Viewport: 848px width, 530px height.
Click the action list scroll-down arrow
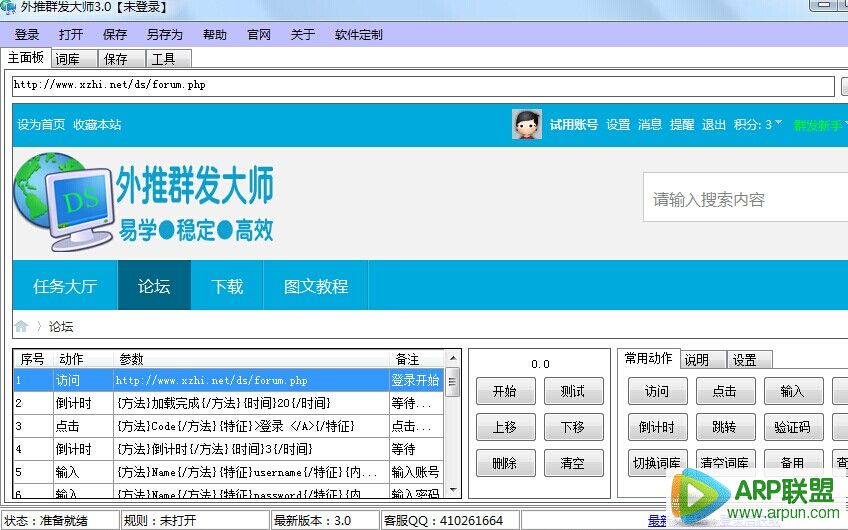click(x=453, y=490)
